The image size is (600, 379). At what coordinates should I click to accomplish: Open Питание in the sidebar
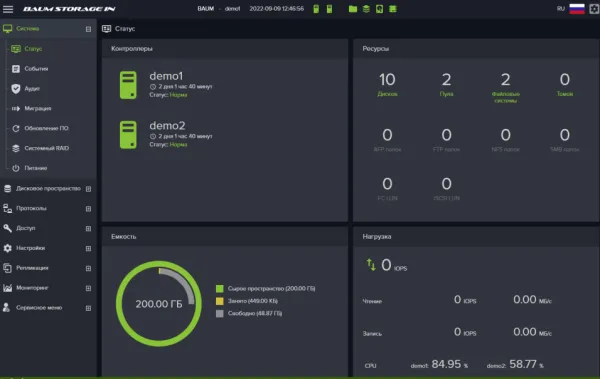[36, 168]
